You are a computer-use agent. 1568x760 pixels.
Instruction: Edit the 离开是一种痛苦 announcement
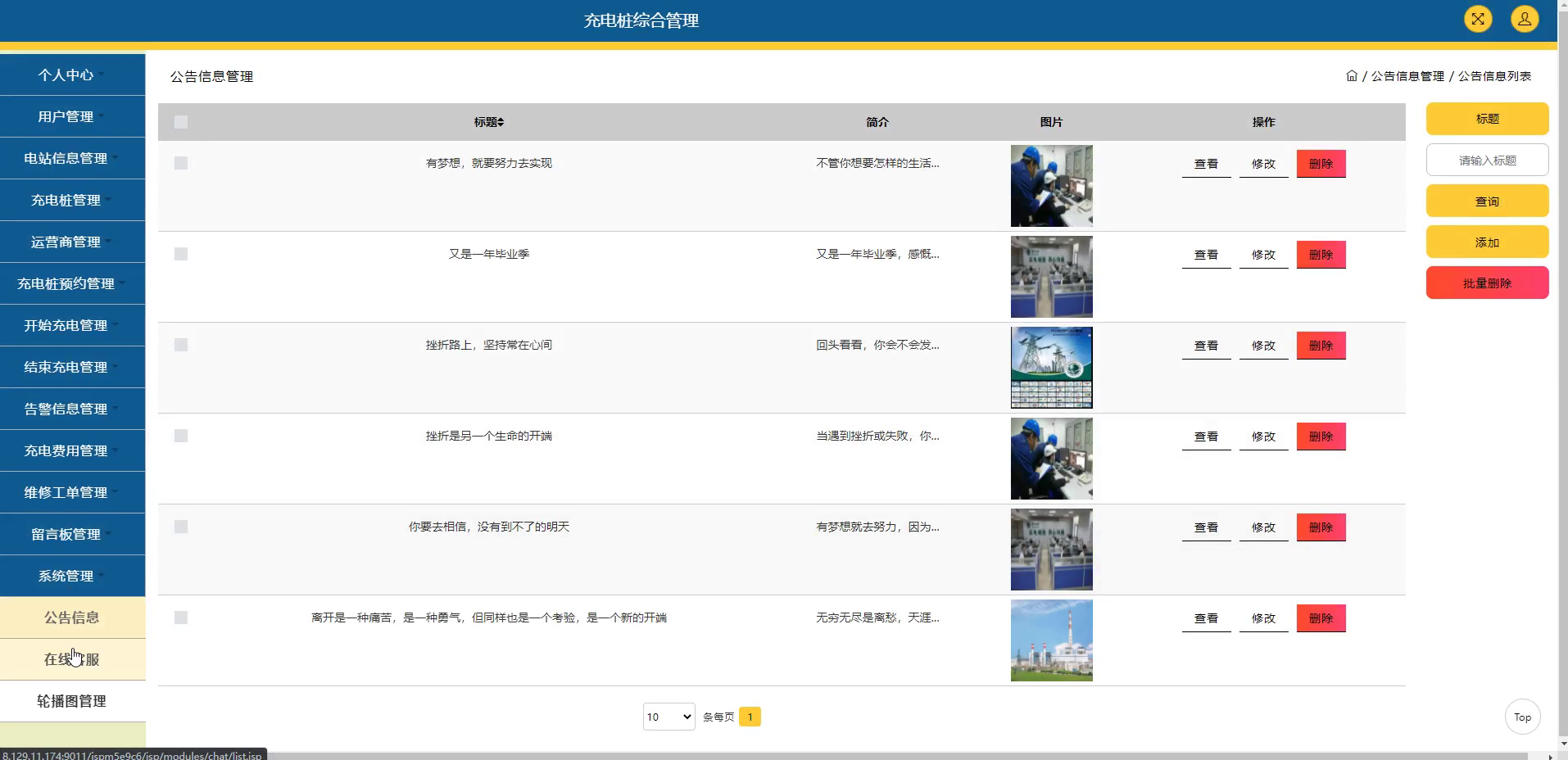point(1263,618)
